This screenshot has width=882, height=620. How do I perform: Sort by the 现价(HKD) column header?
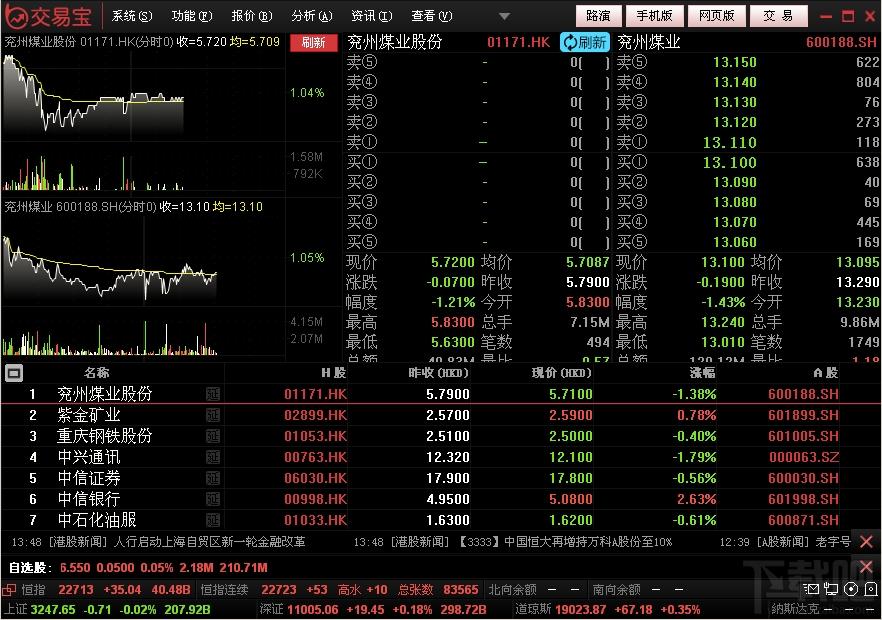(561, 373)
